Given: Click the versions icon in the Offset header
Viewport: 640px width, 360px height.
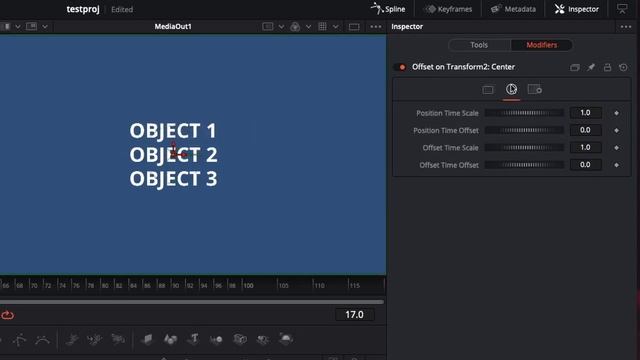Looking at the screenshot, I should click(x=575, y=67).
